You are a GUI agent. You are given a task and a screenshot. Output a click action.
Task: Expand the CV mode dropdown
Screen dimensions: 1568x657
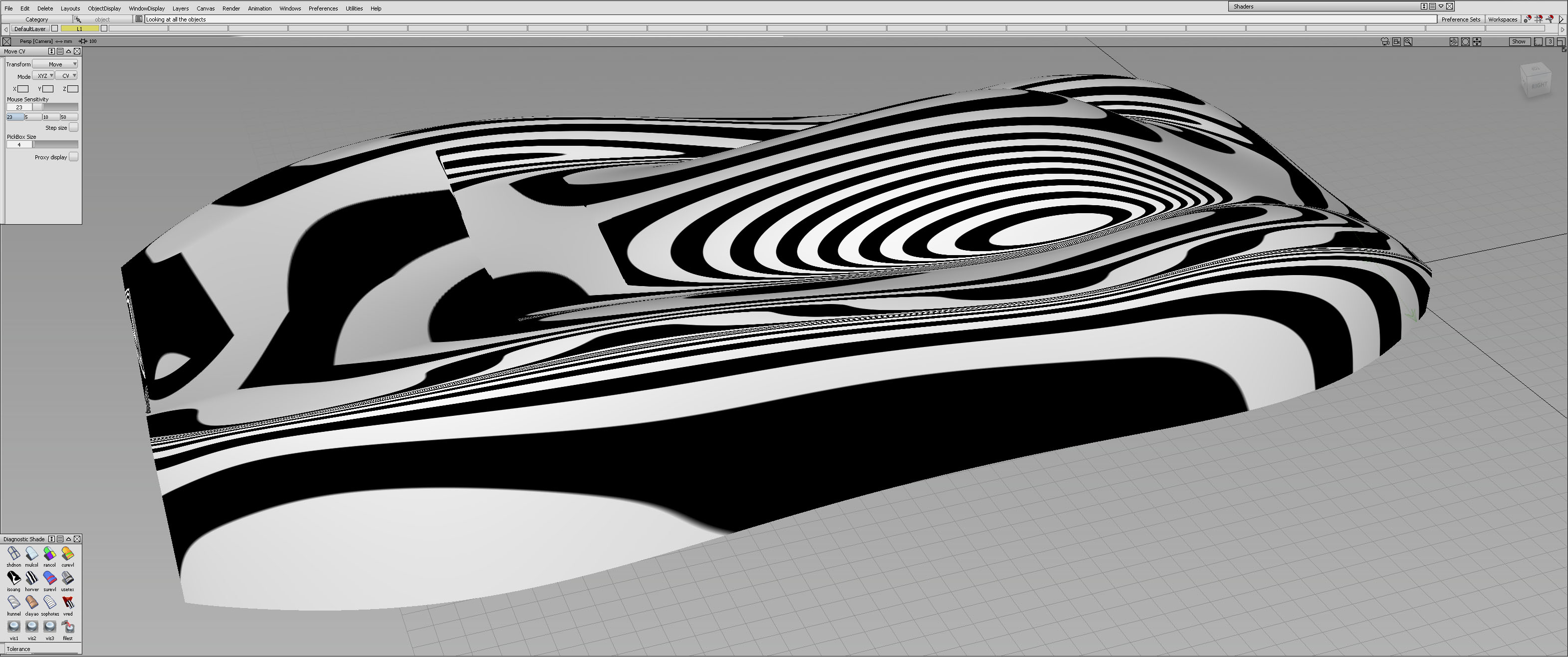(66, 75)
